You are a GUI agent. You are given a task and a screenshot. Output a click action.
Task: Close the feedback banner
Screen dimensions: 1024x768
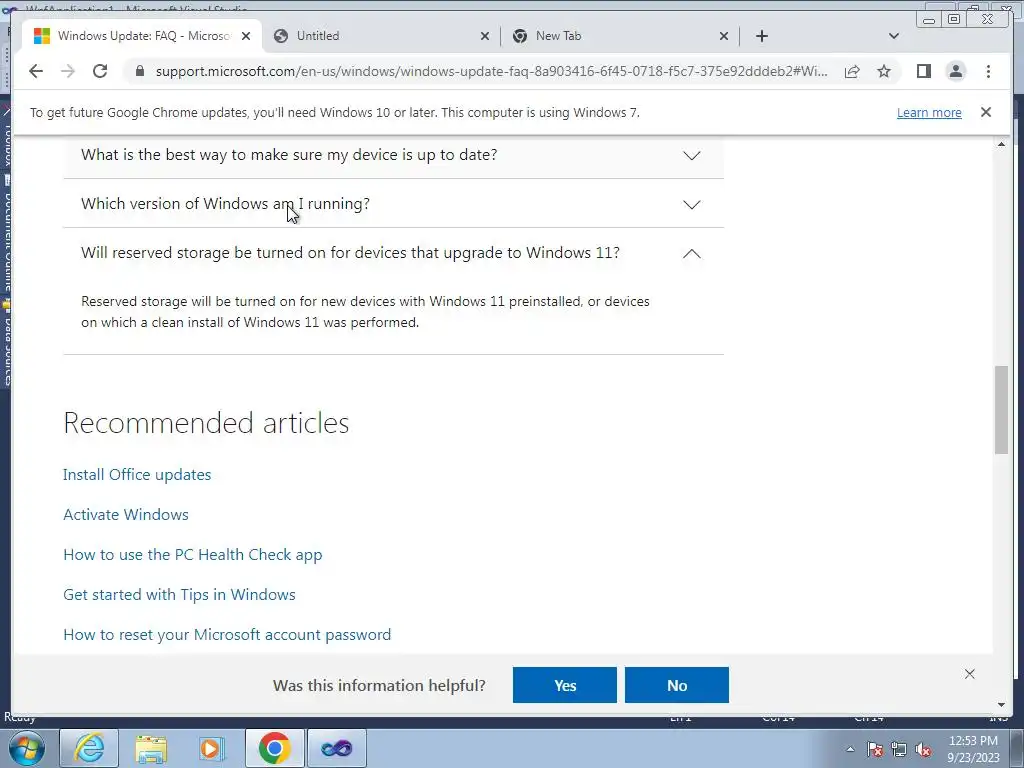pos(970,674)
